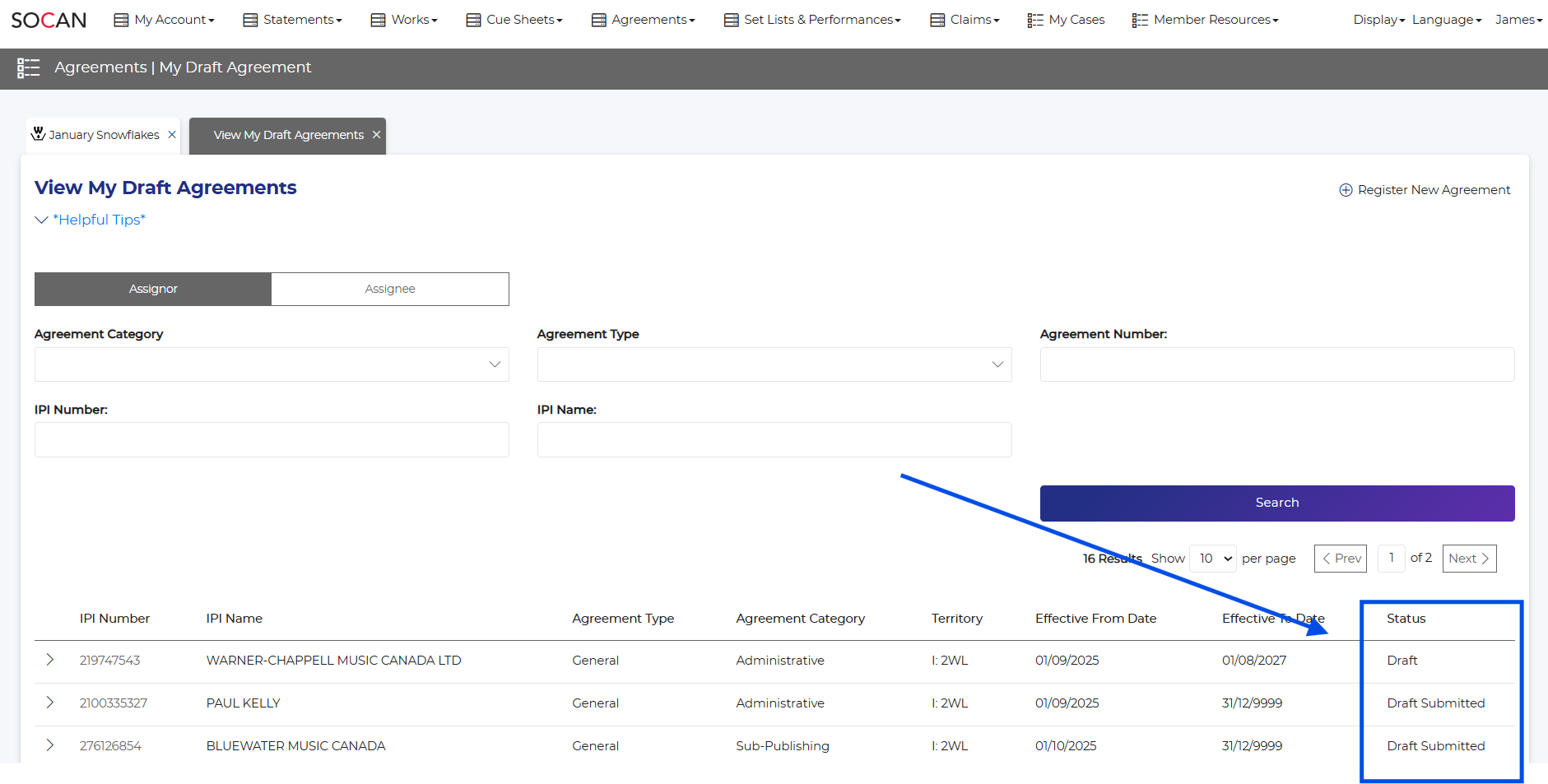Close the View My Draft Agreements tab
This screenshot has width=1548, height=784.
(x=376, y=135)
